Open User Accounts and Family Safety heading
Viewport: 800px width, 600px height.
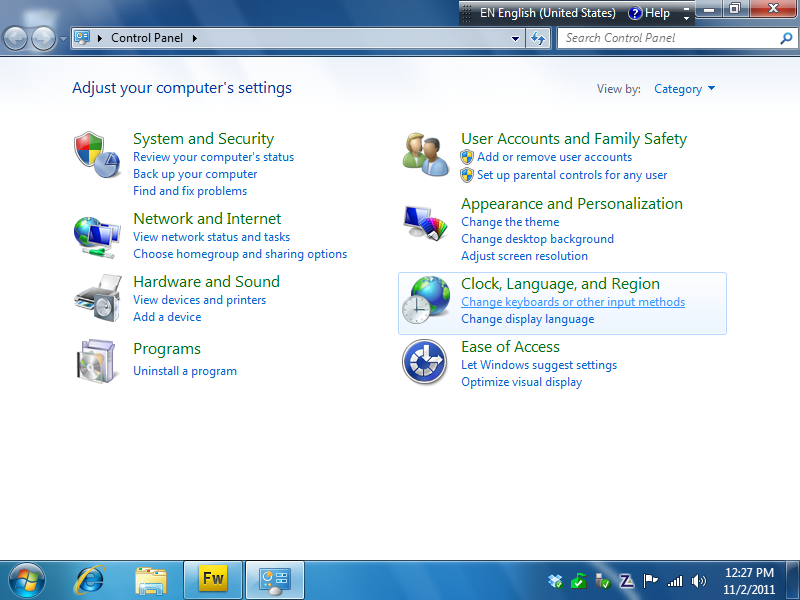574,139
